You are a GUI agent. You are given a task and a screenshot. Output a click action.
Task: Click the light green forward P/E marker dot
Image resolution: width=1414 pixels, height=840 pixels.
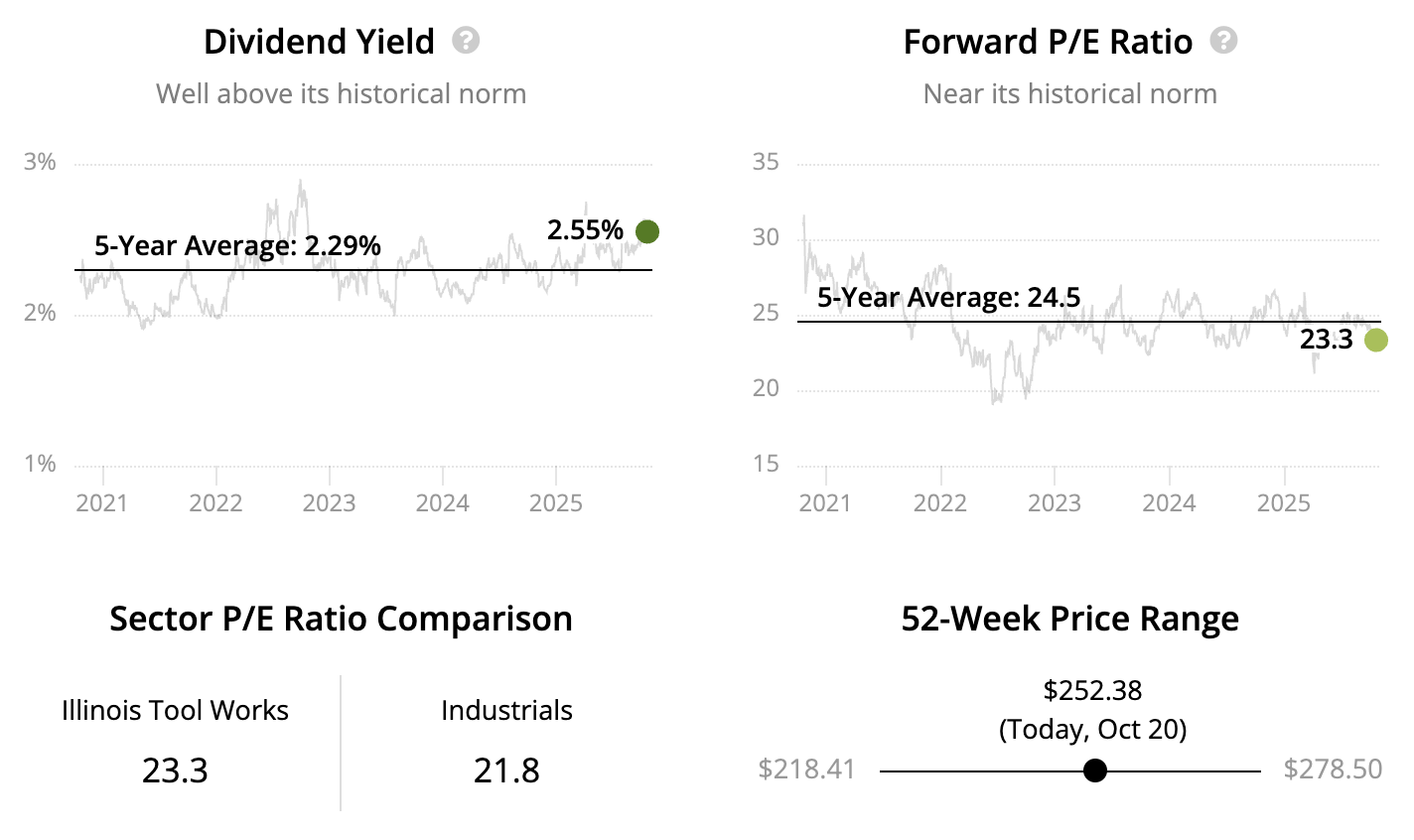point(1375,340)
